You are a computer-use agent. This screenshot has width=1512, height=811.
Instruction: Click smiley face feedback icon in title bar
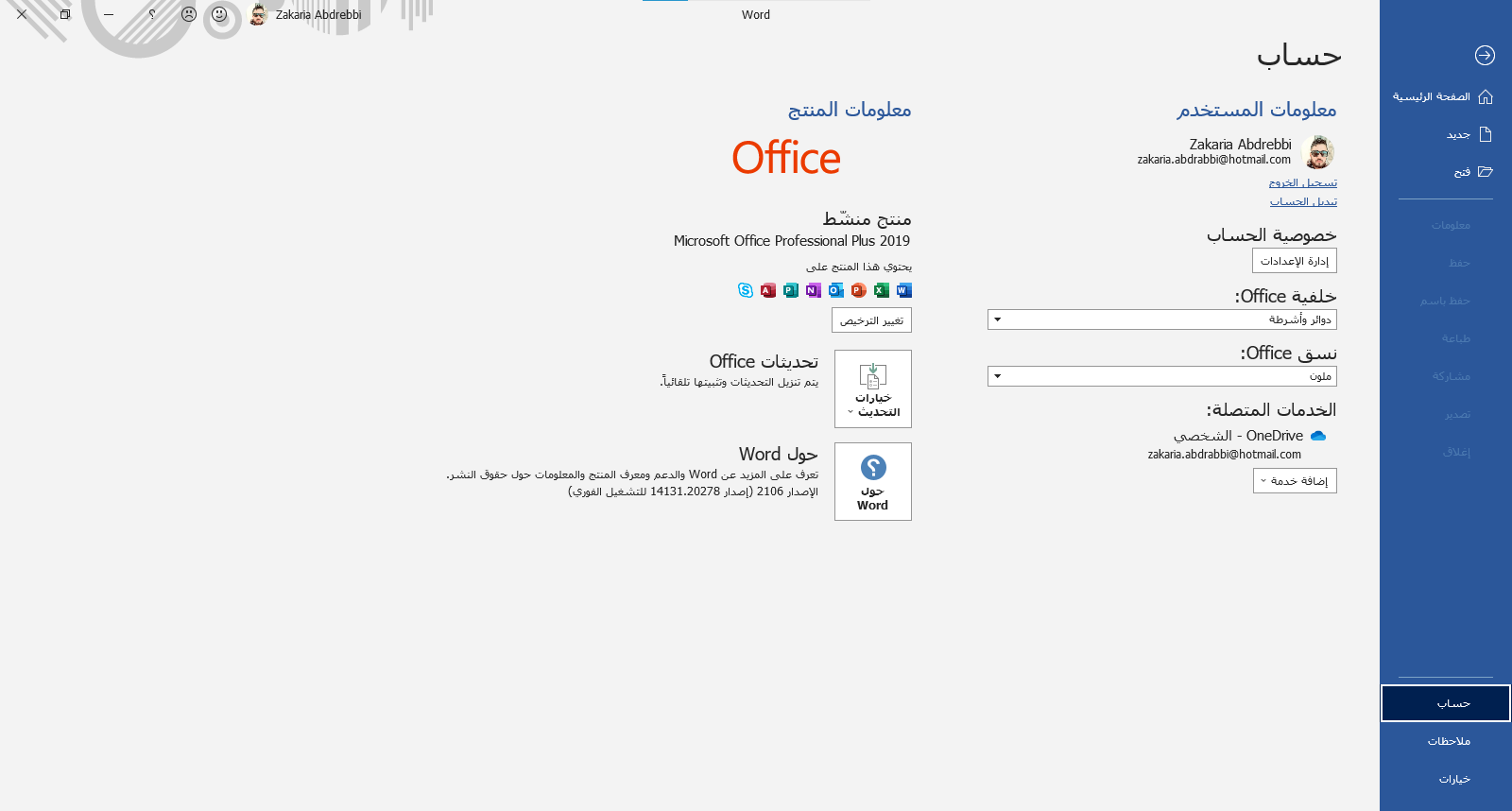(219, 14)
